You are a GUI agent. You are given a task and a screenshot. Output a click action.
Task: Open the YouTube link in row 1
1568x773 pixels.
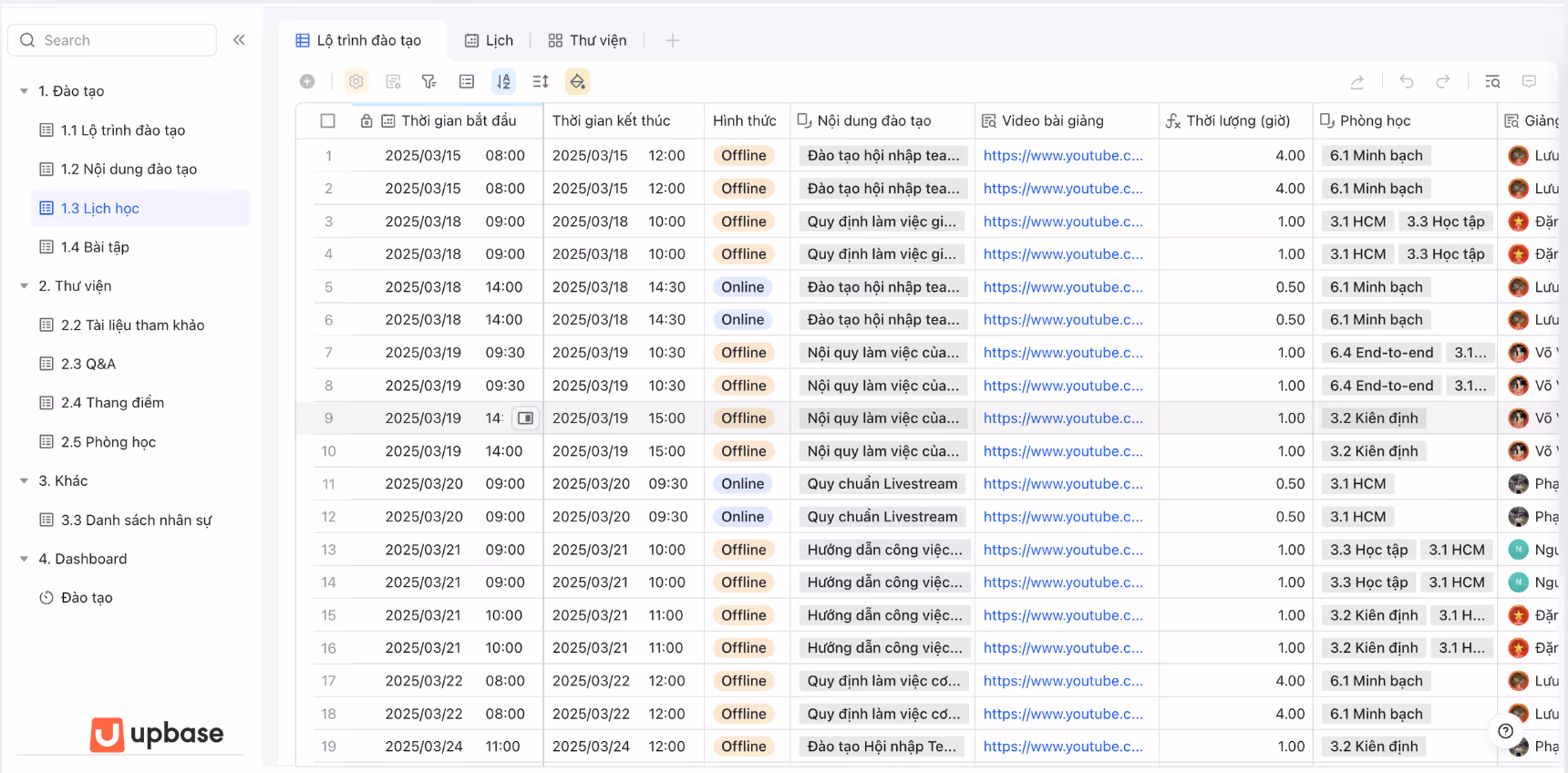[1063, 156]
